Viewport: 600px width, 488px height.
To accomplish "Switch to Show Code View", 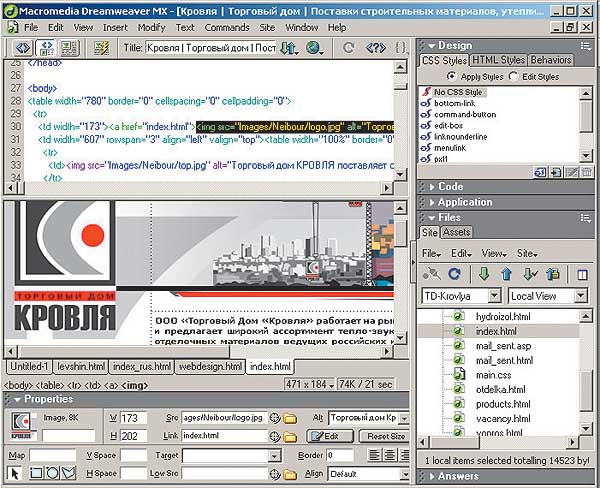I will pyautogui.click(x=23, y=48).
